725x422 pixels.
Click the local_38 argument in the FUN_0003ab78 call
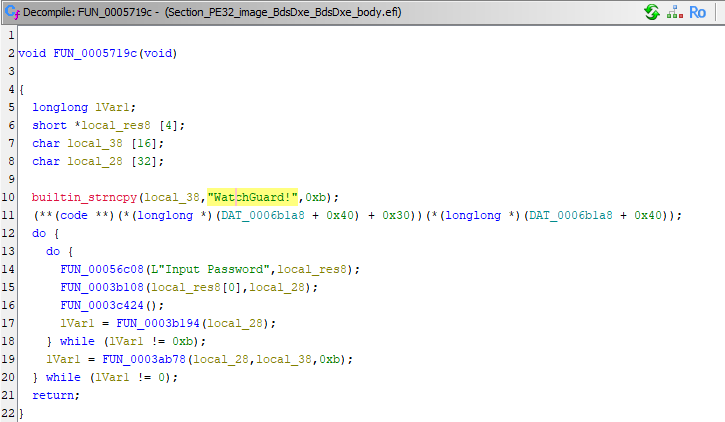coord(284,360)
